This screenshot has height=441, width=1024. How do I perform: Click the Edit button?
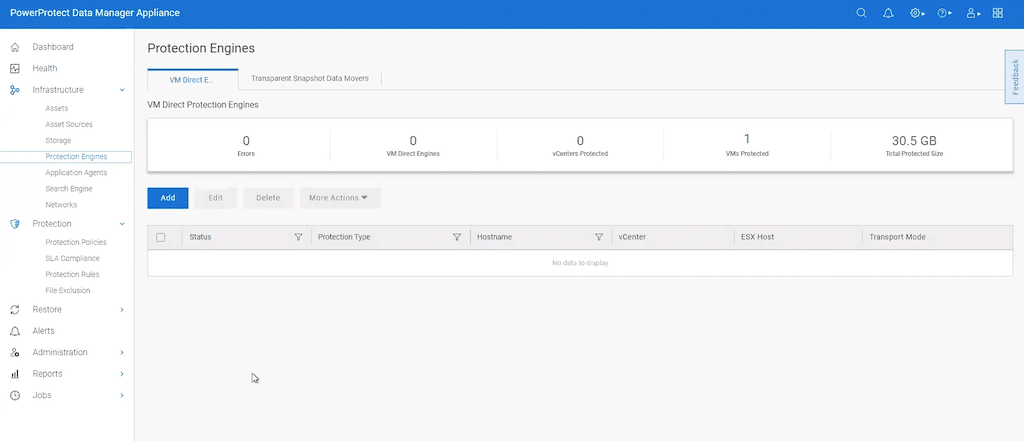click(216, 198)
